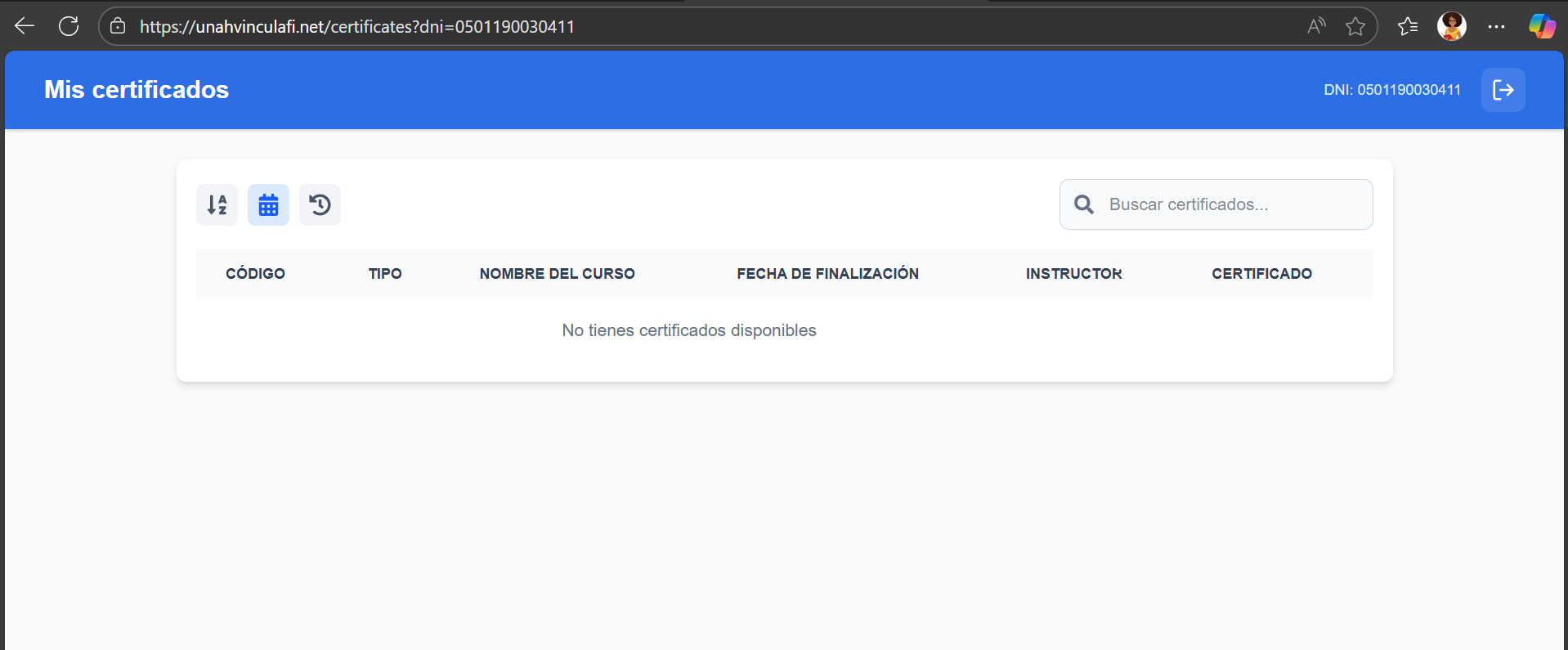Click the alphabetical sort A-Z icon
The height and width of the screenshot is (650, 1568).
[217, 204]
